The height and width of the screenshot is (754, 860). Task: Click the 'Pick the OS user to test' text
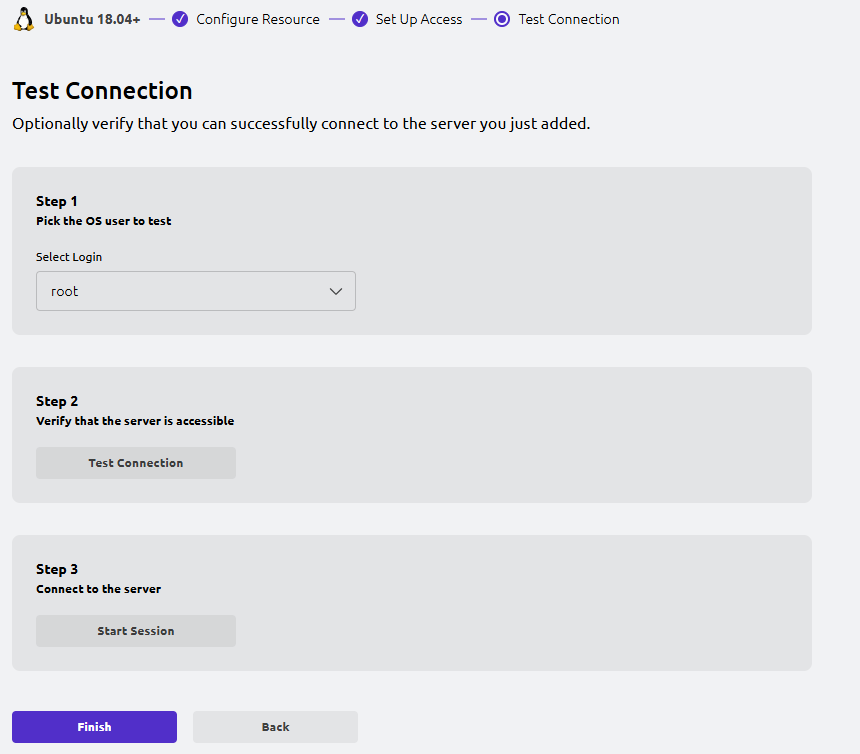(104, 221)
